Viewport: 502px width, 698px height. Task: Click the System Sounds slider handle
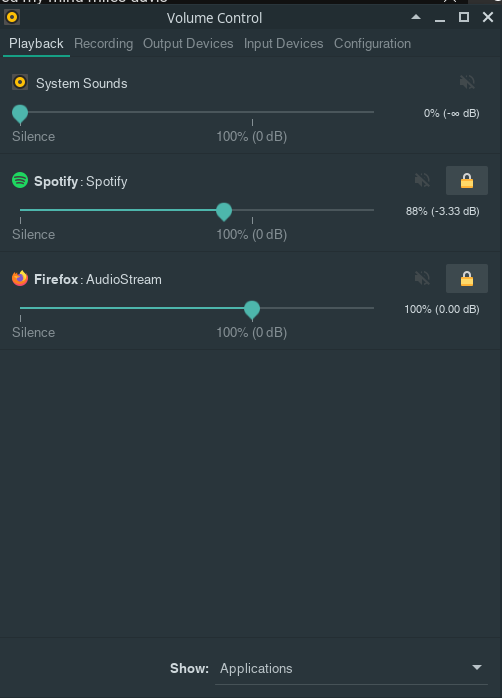point(20,114)
